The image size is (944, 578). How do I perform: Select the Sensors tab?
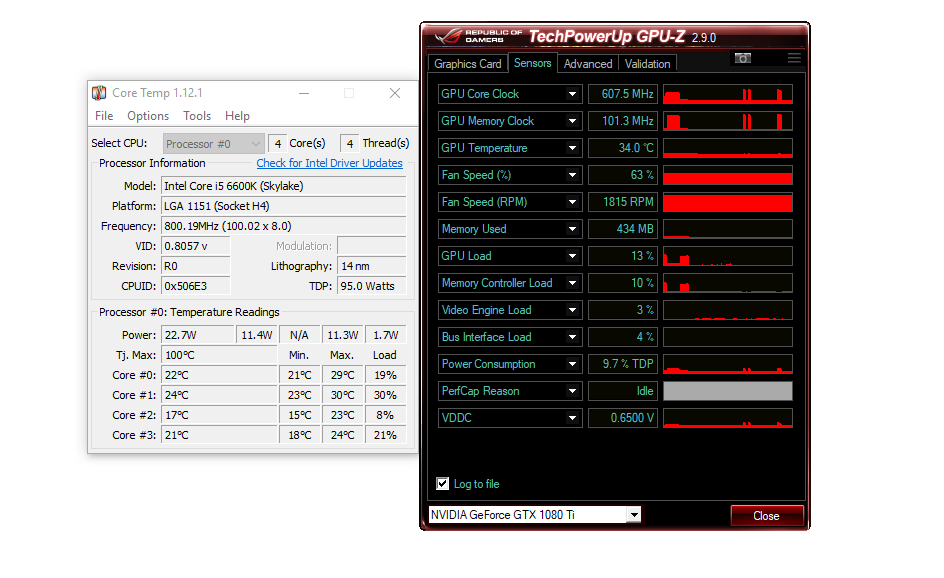pyautogui.click(x=532, y=63)
